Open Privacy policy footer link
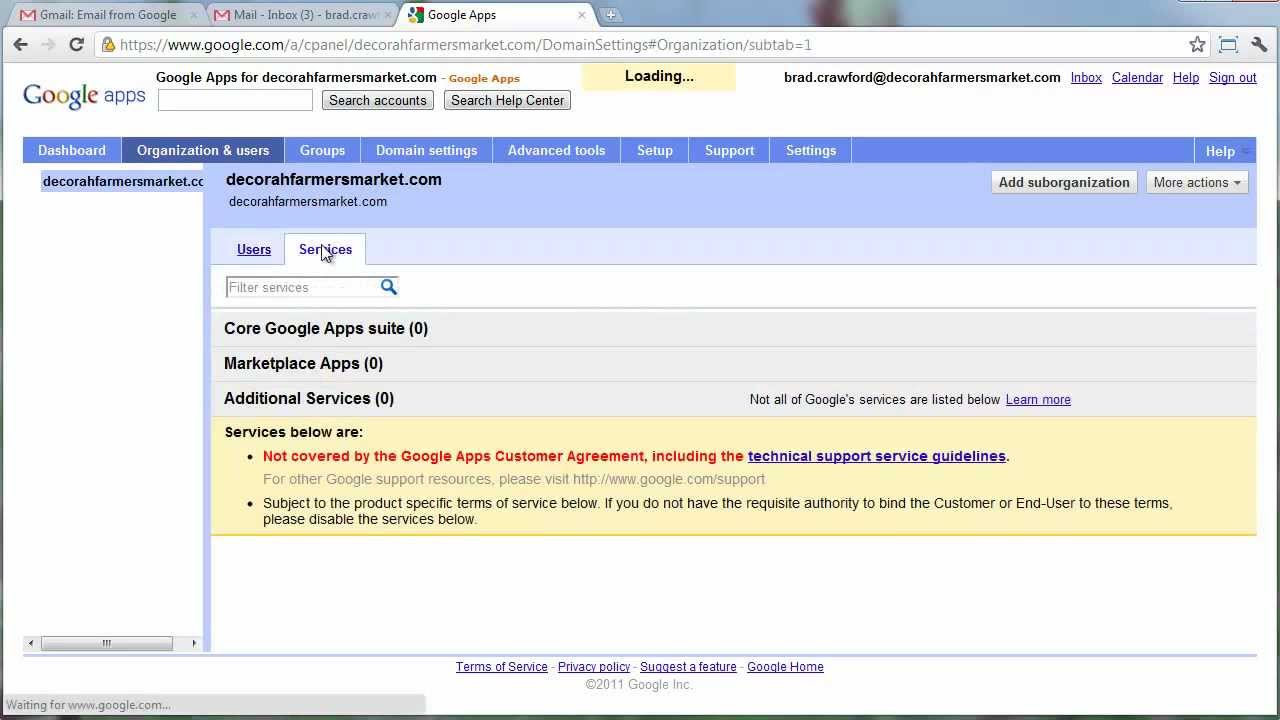This screenshot has height=720, width=1280. tap(594, 667)
